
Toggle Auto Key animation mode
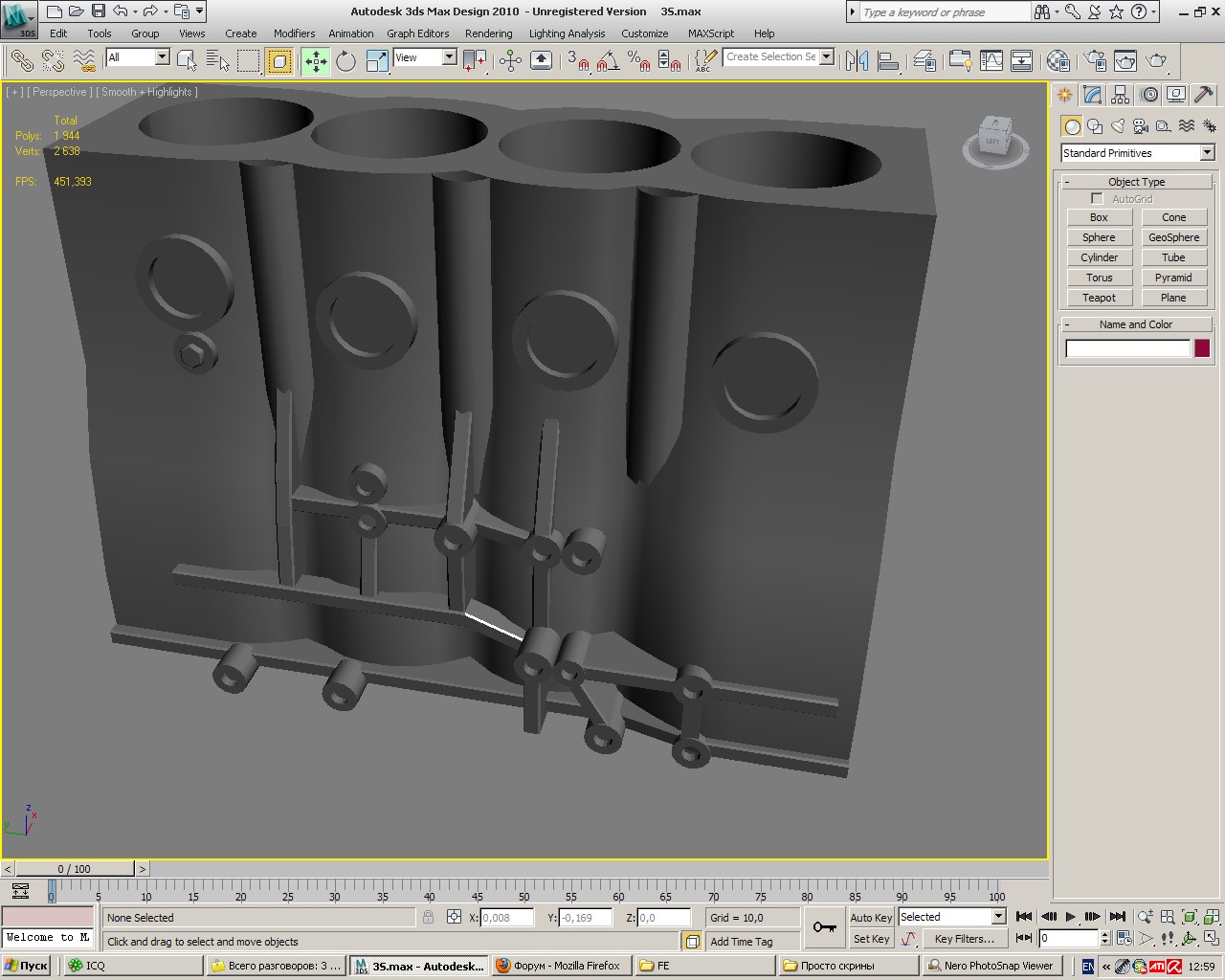(870, 918)
